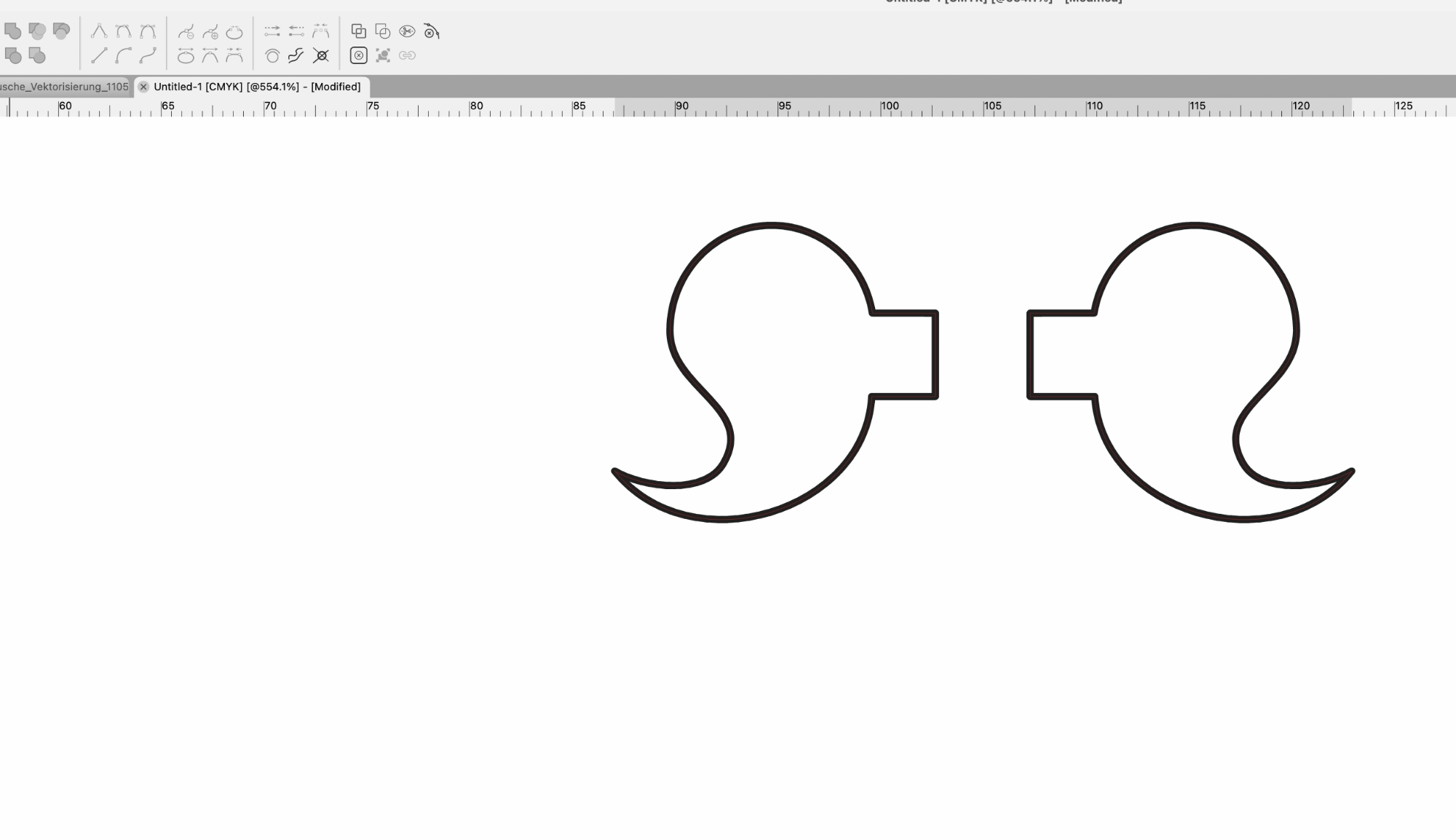Click the scissors cut path icon
1456x840 pixels.
click(407, 31)
